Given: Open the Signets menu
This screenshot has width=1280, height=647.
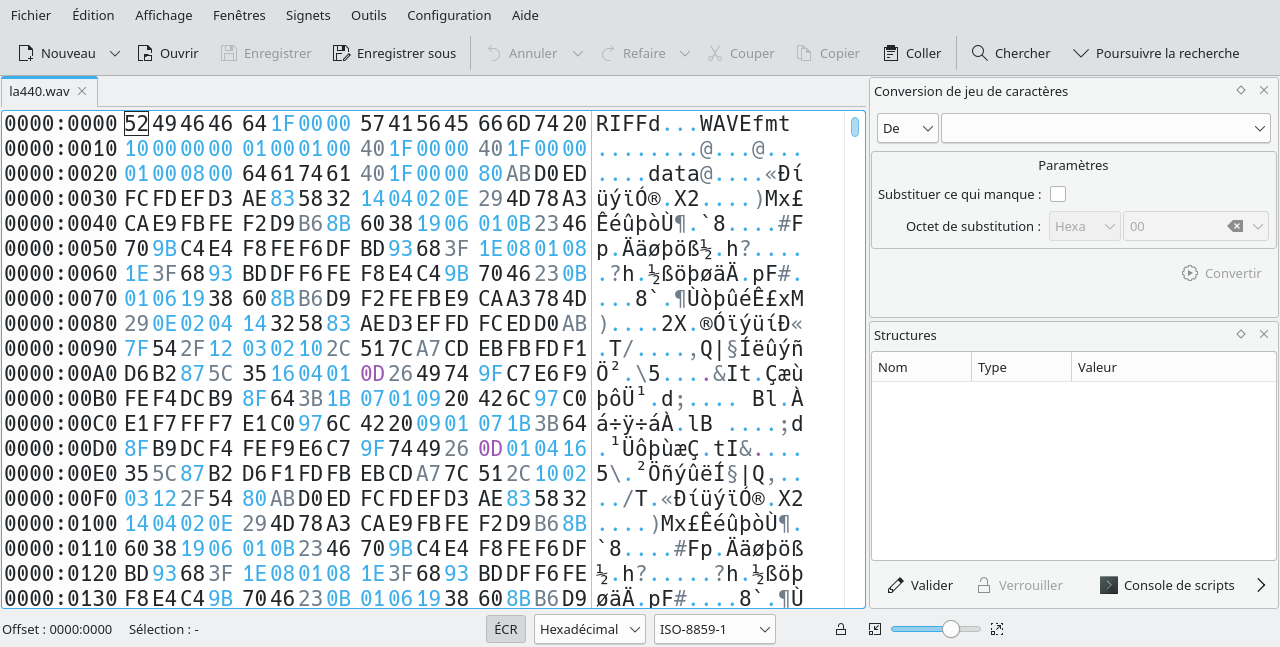Looking at the screenshot, I should [308, 15].
